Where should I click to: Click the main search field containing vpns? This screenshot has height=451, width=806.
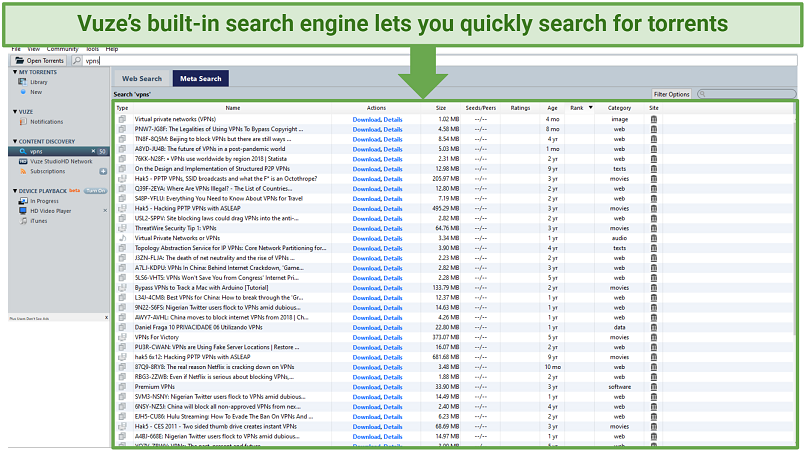tap(439, 61)
